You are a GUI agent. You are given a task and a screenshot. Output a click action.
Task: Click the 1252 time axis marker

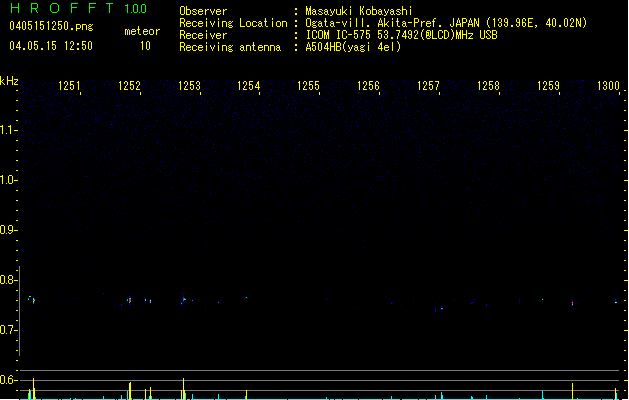click(x=129, y=86)
